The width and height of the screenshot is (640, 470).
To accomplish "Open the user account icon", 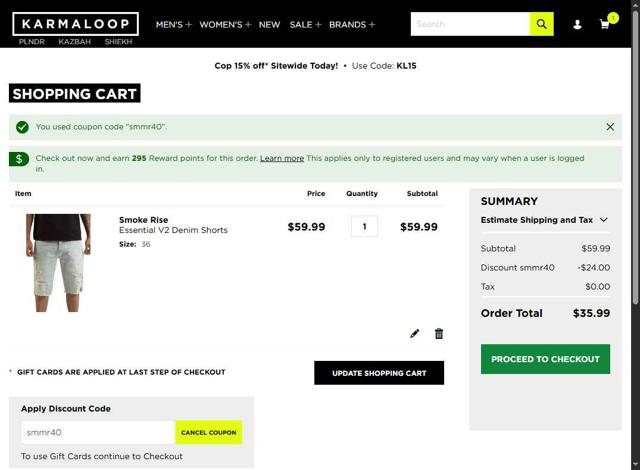I will (x=577, y=24).
